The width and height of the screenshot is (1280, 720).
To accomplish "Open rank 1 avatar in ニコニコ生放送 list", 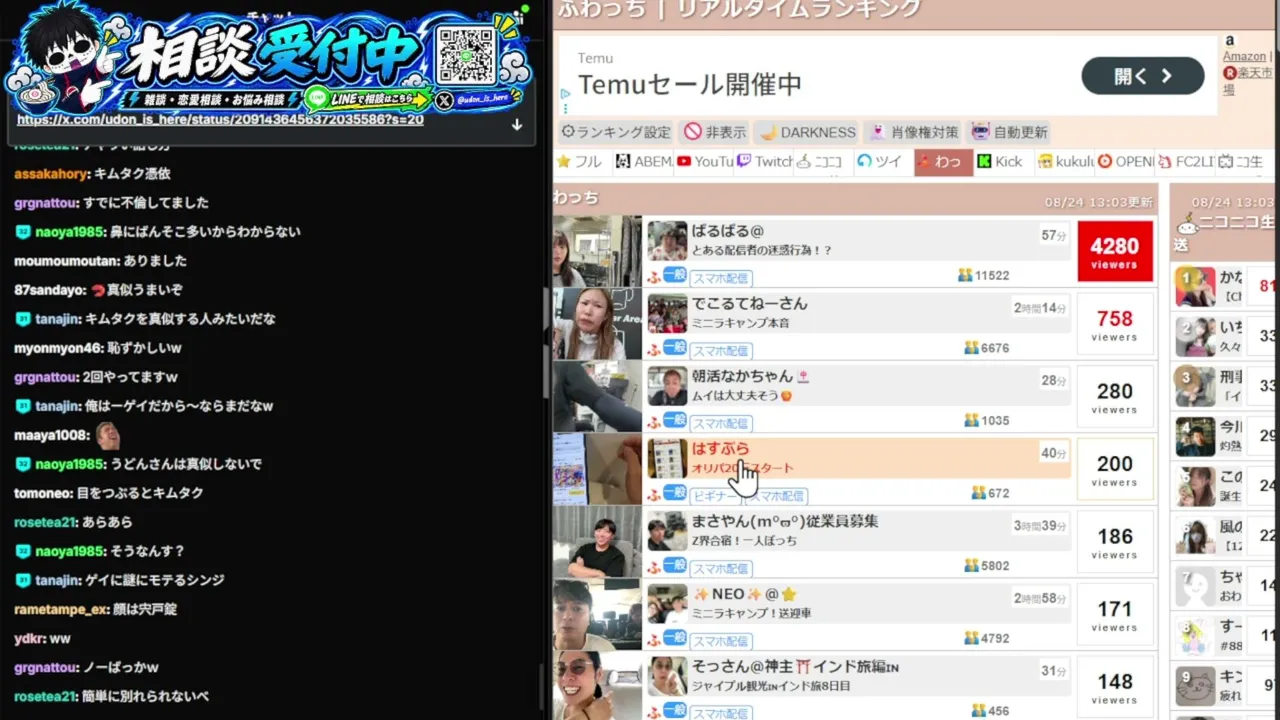I will coord(1195,287).
